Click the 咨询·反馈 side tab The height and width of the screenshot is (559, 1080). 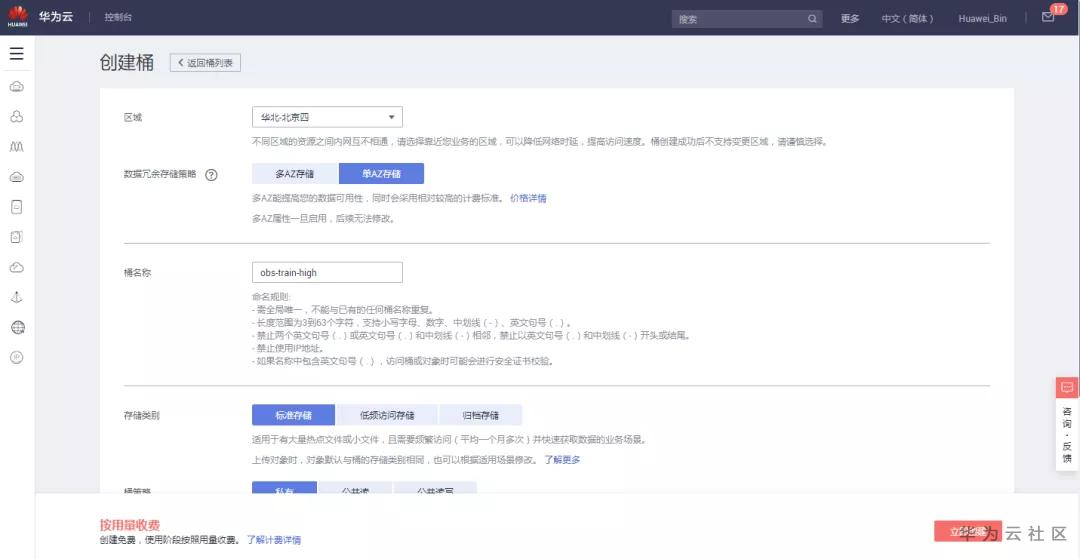pyautogui.click(x=1067, y=434)
